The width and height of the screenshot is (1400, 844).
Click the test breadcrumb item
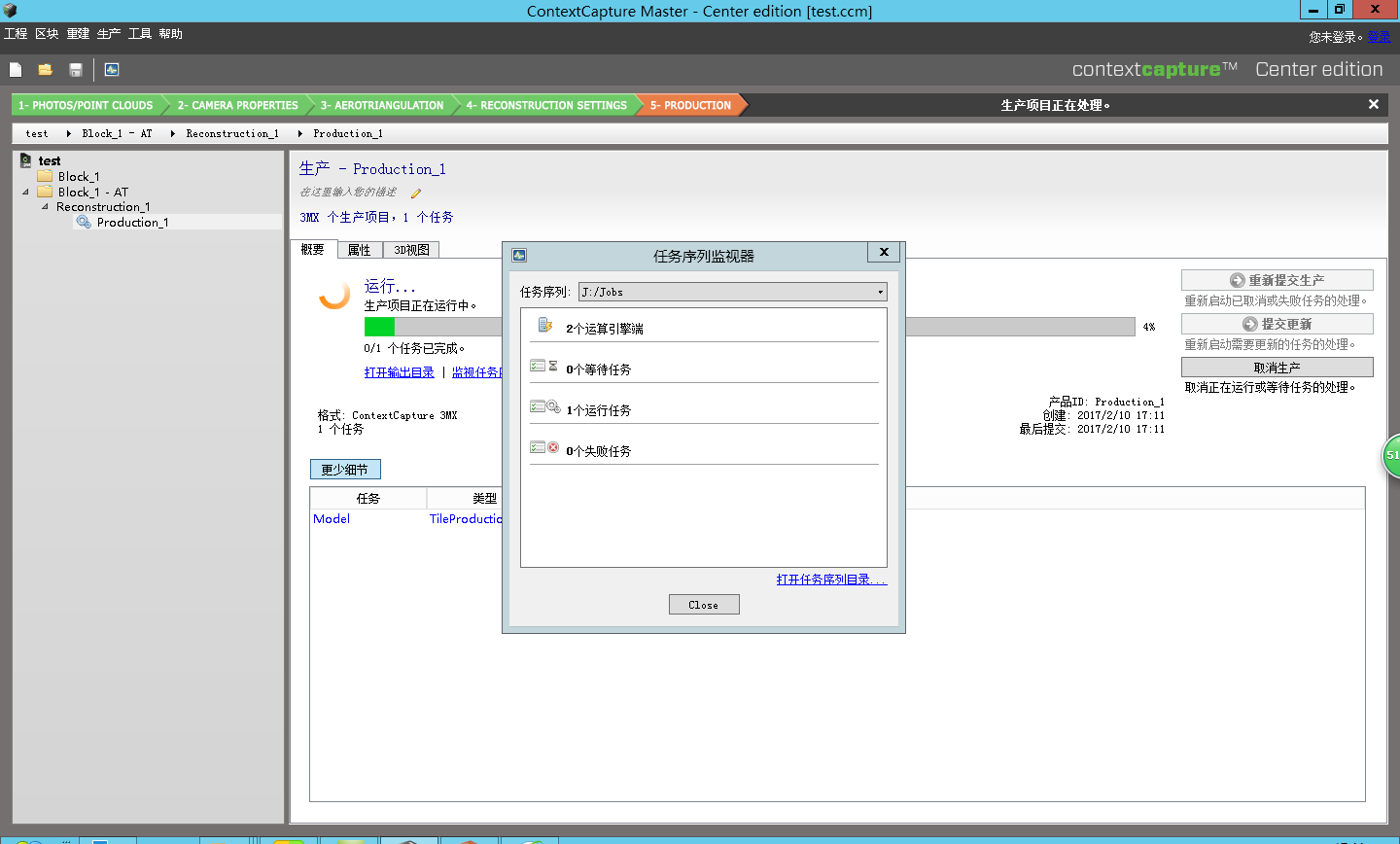[x=37, y=133]
